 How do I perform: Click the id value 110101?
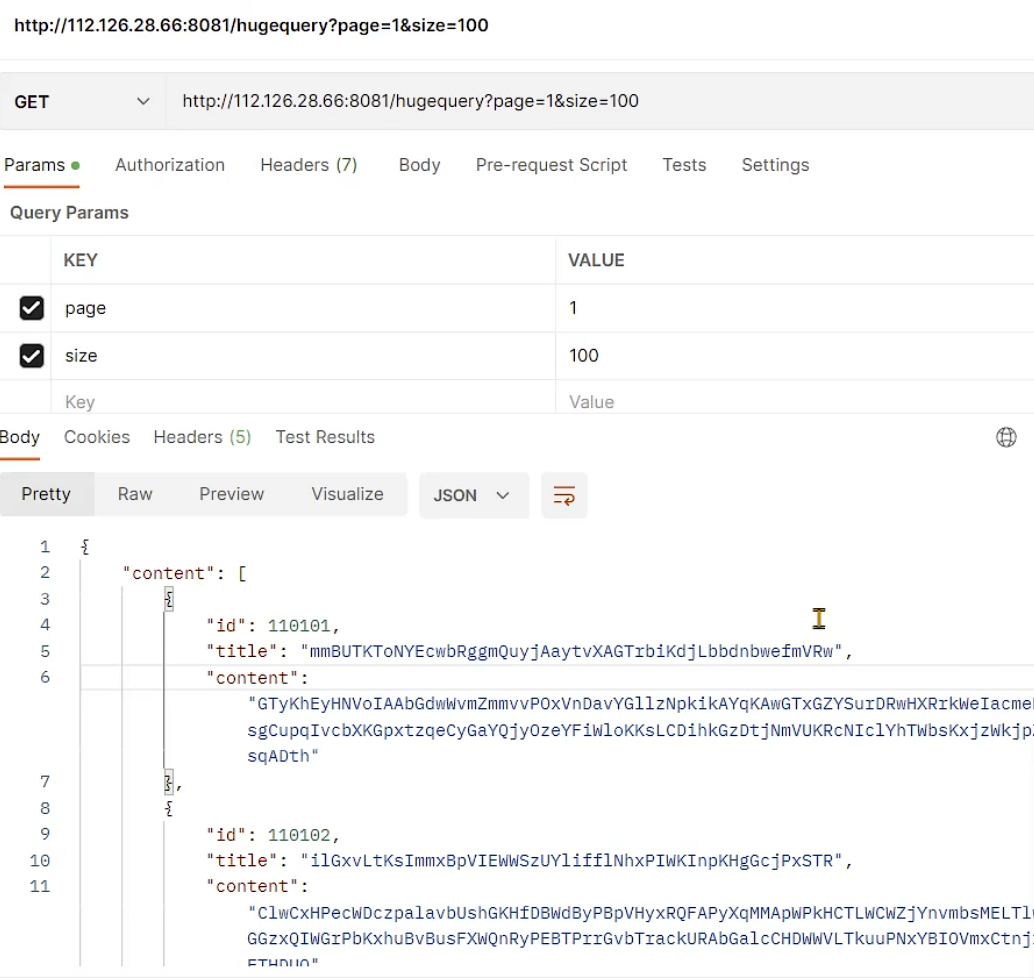point(299,625)
